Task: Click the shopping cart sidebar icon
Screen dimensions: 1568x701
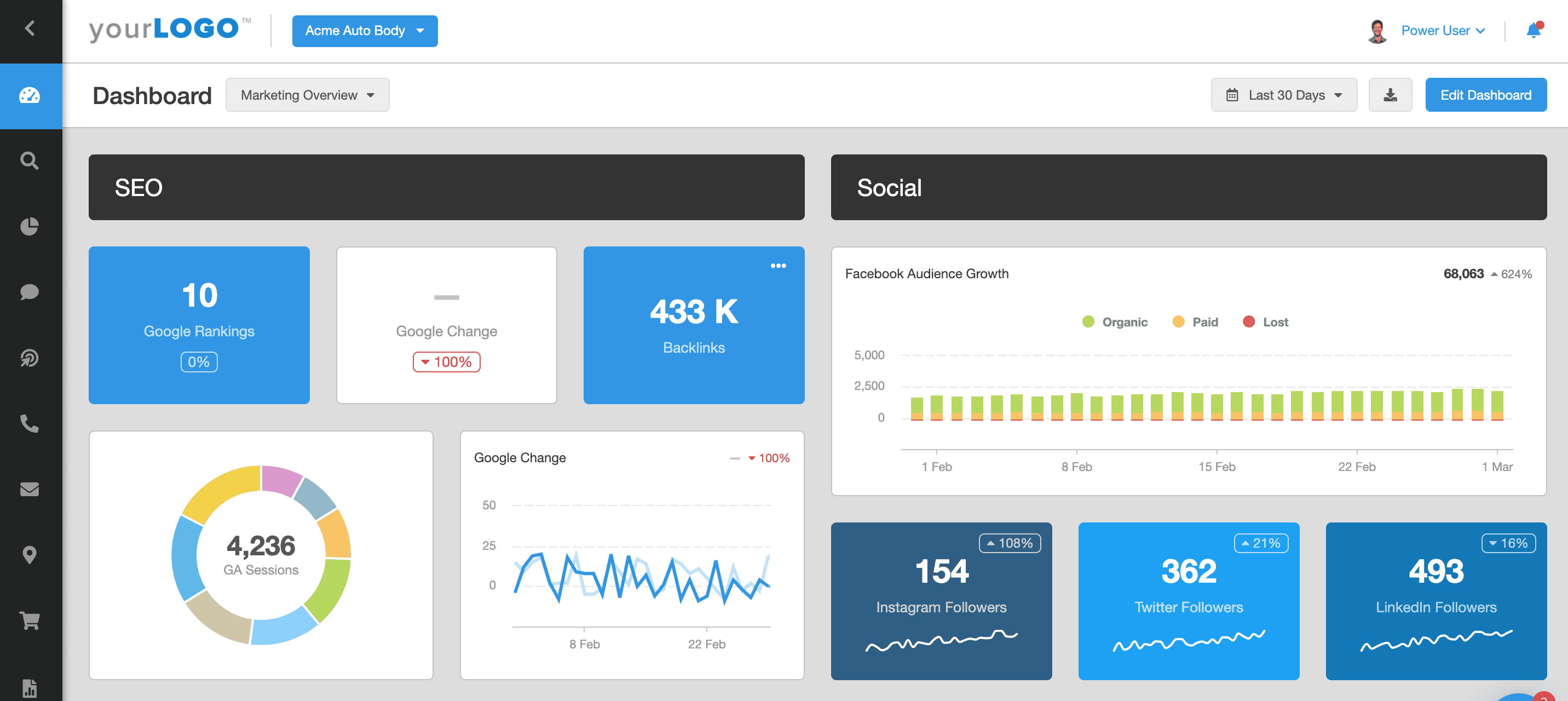Action: tap(30, 620)
